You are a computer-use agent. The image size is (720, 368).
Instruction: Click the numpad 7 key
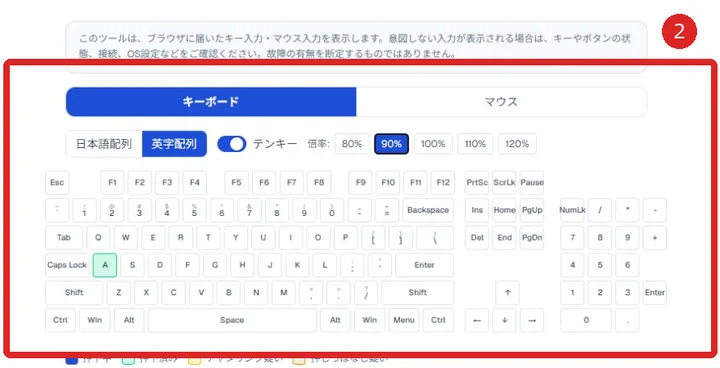point(572,238)
